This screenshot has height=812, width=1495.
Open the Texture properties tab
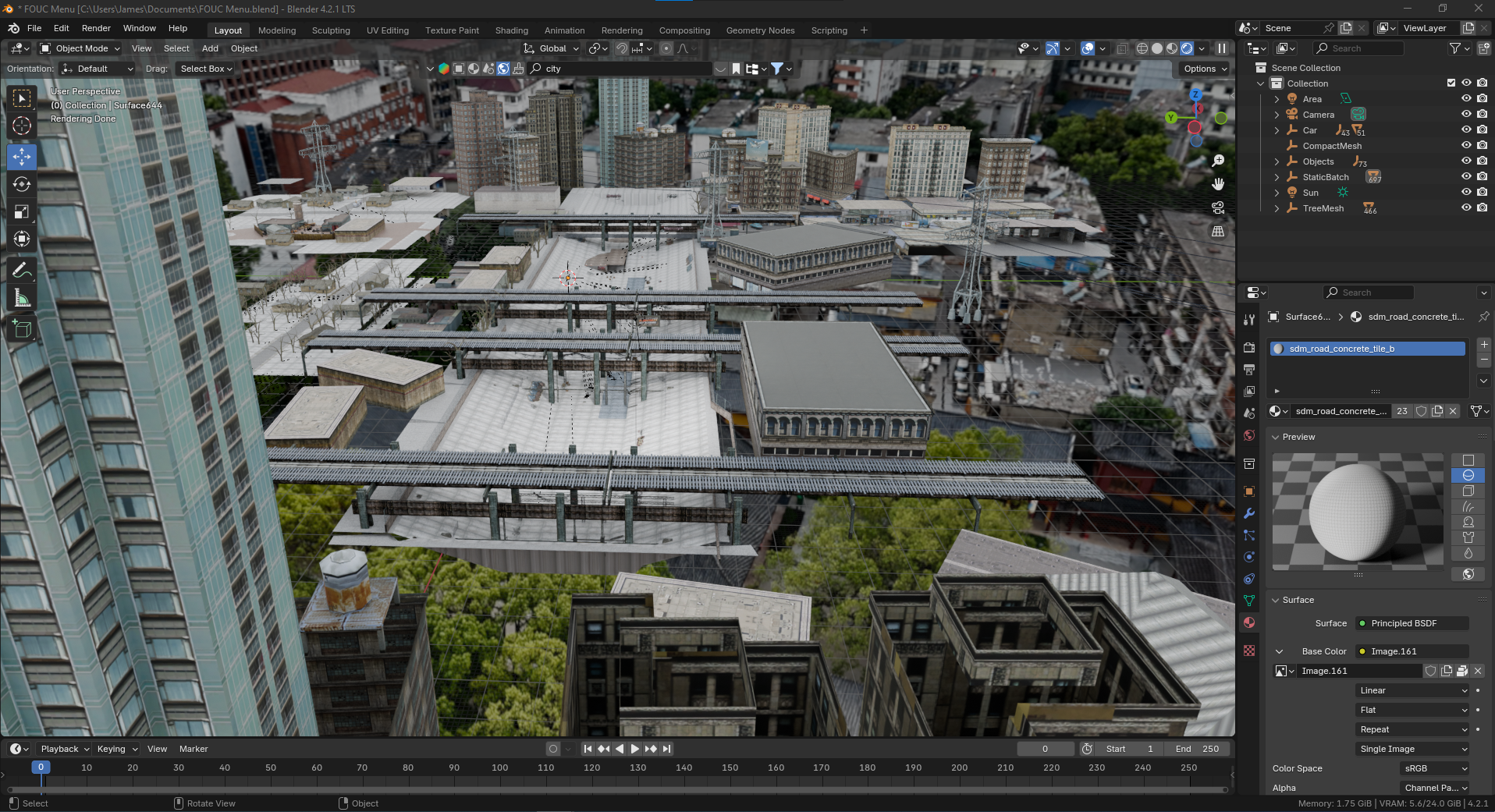pyautogui.click(x=1249, y=651)
